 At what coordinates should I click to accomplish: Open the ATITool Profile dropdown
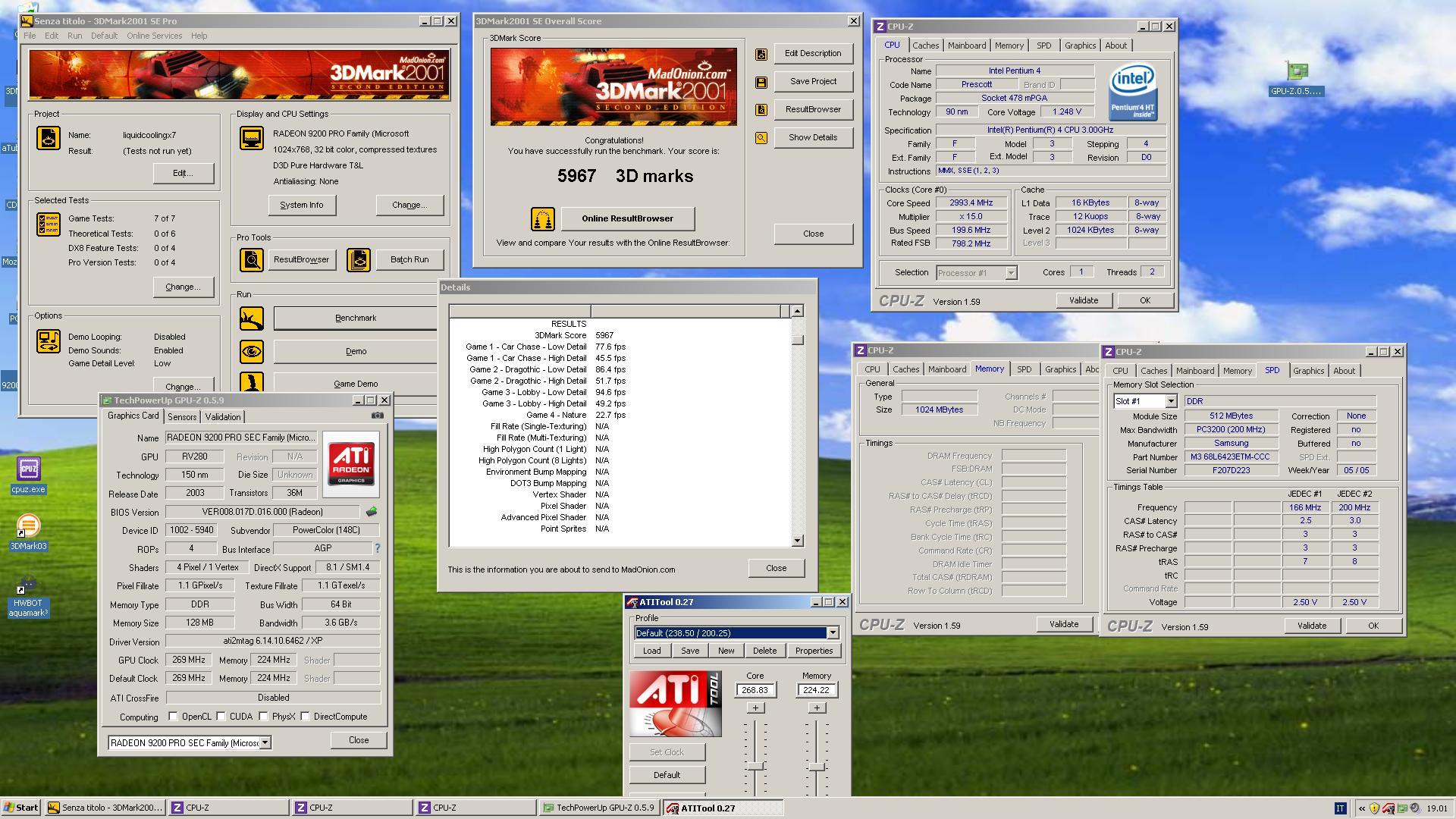[832, 633]
